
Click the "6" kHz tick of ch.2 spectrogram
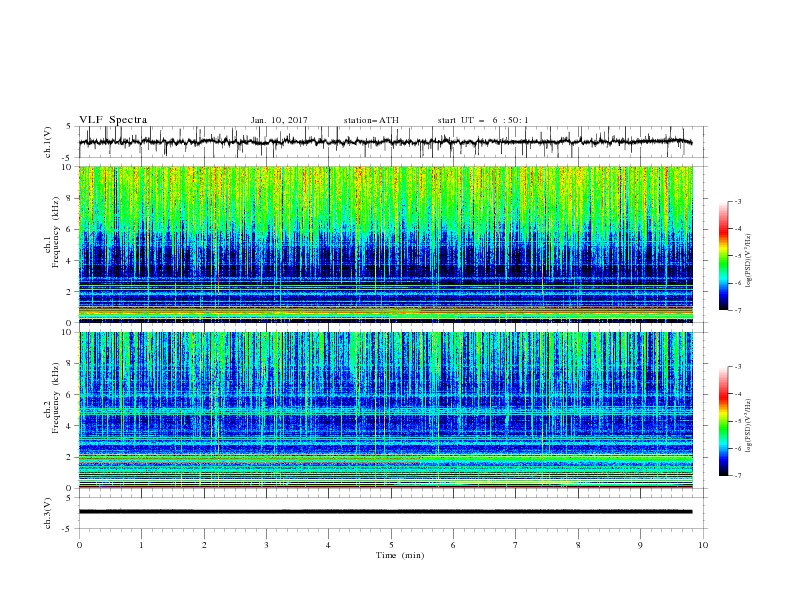[71, 395]
